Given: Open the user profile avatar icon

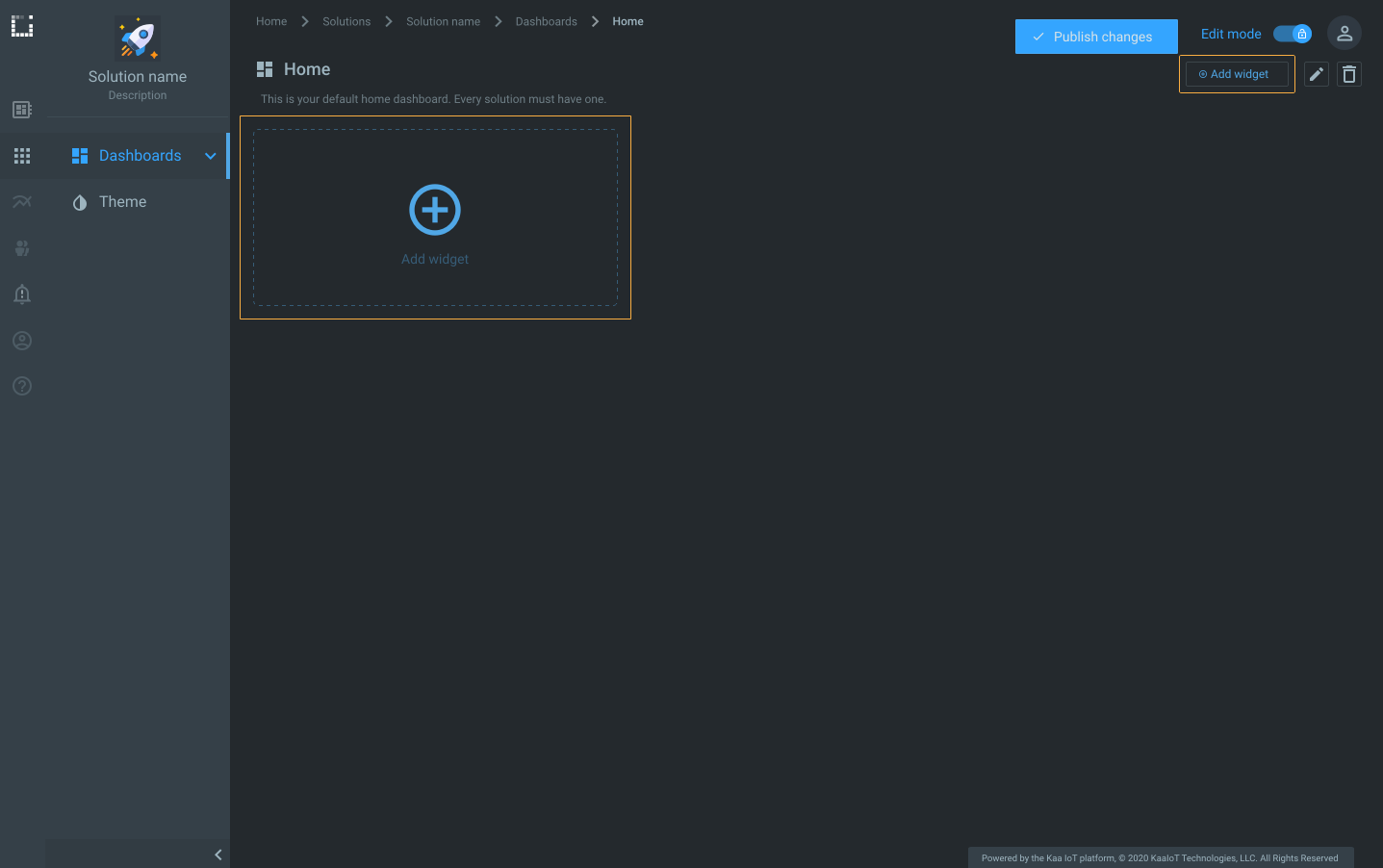Looking at the screenshot, I should pos(1345,33).
